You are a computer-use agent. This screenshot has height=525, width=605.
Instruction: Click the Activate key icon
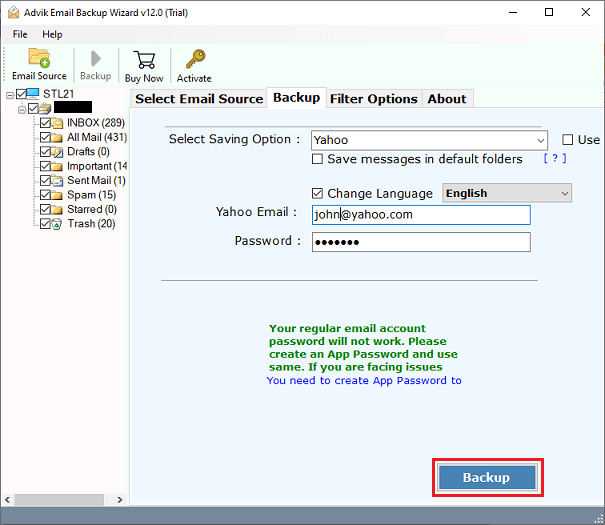(x=194, y=59)
